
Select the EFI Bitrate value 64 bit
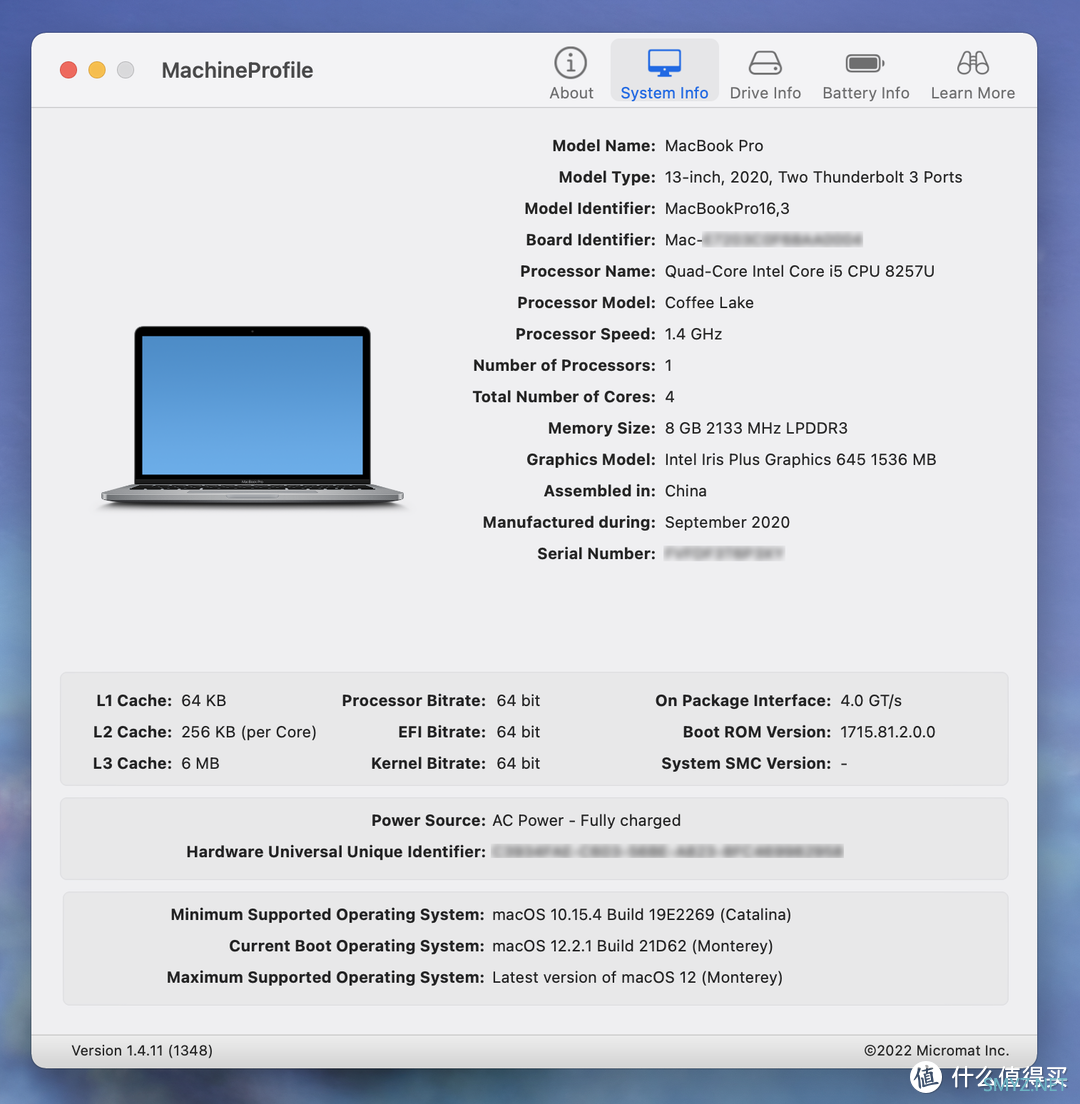(x=518, y=732)
